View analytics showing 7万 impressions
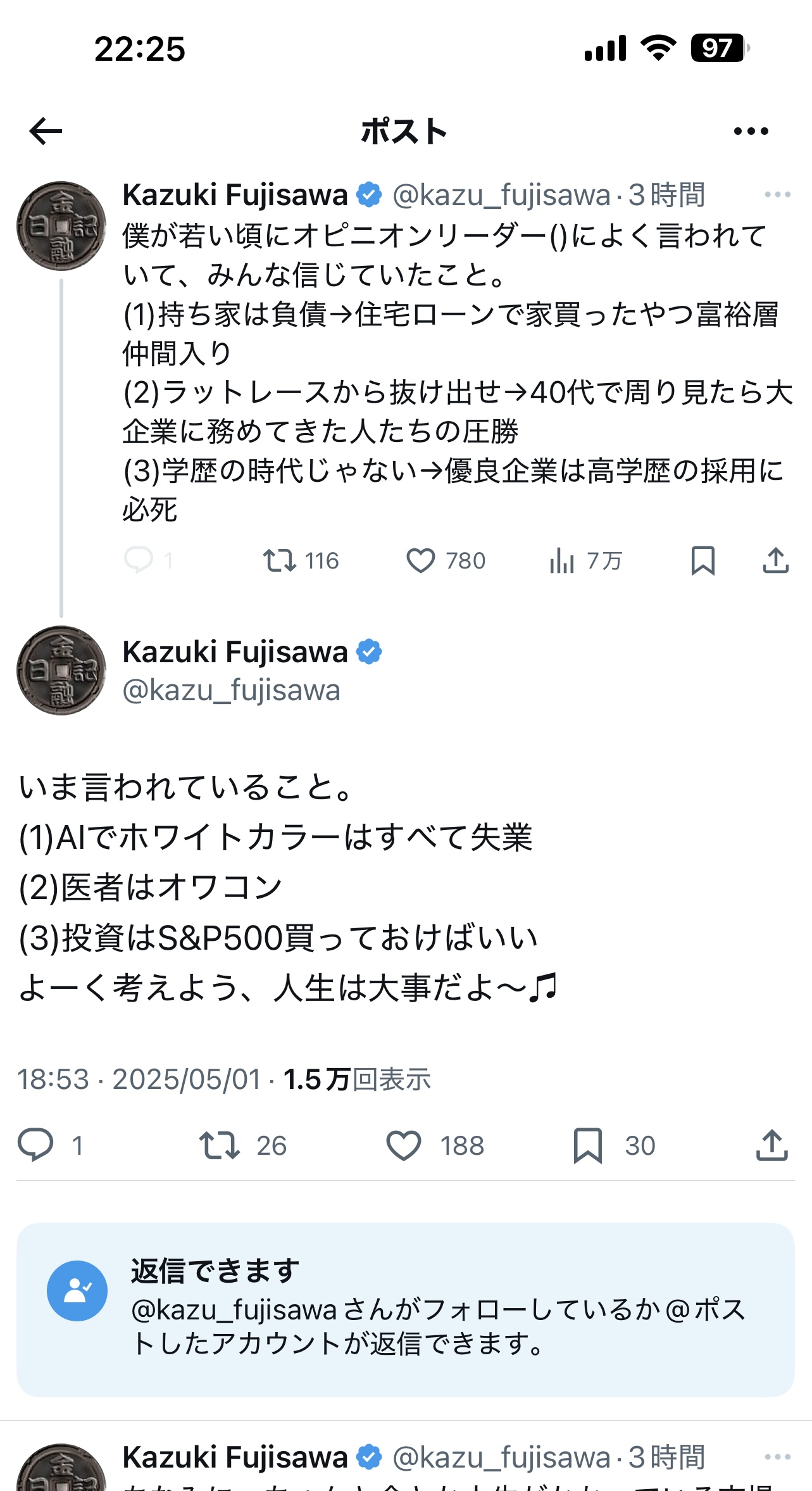 click(x=585, y=561)
